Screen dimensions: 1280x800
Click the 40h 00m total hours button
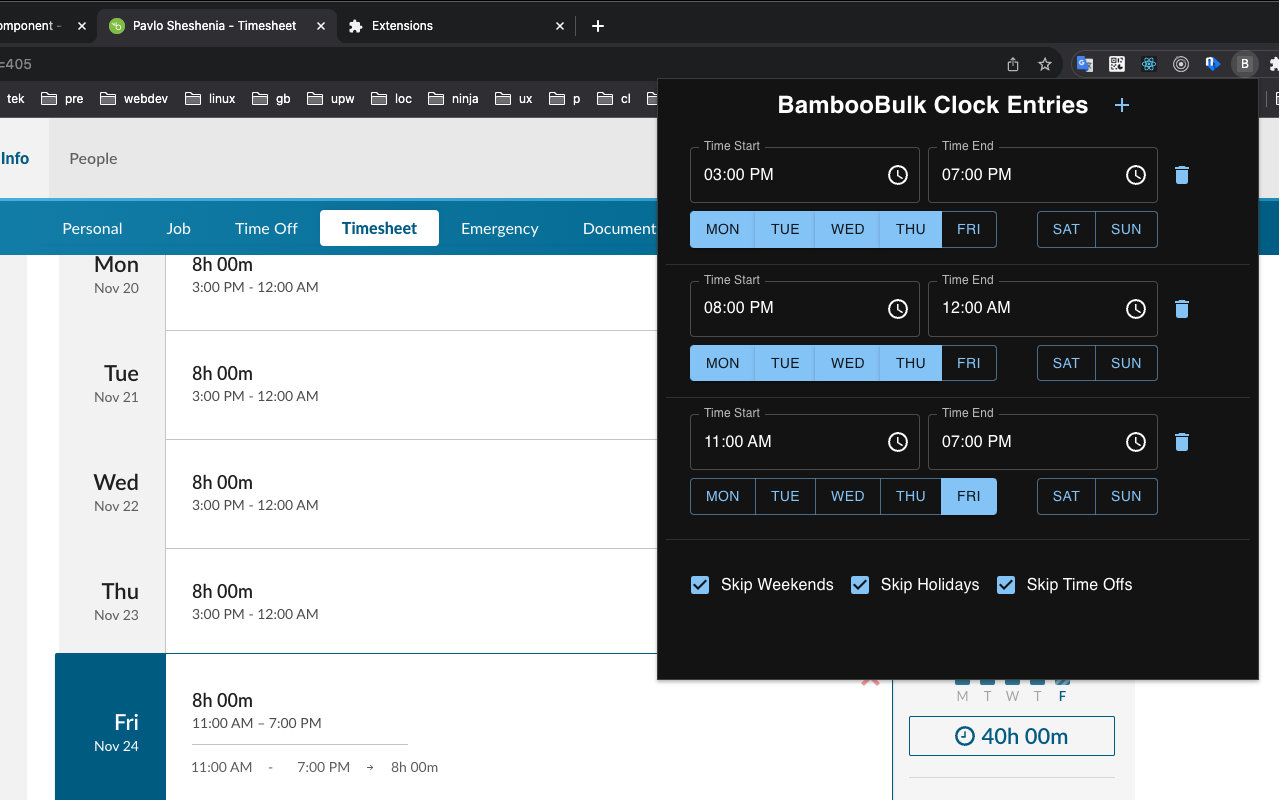coord(1011,736)
